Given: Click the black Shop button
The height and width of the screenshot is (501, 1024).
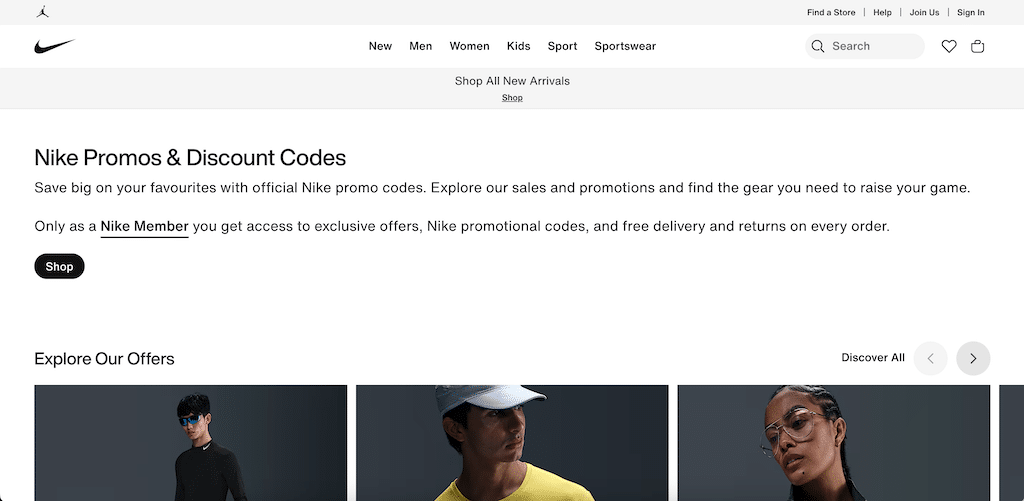Looking at the screenshot, I should pos(59,267).
